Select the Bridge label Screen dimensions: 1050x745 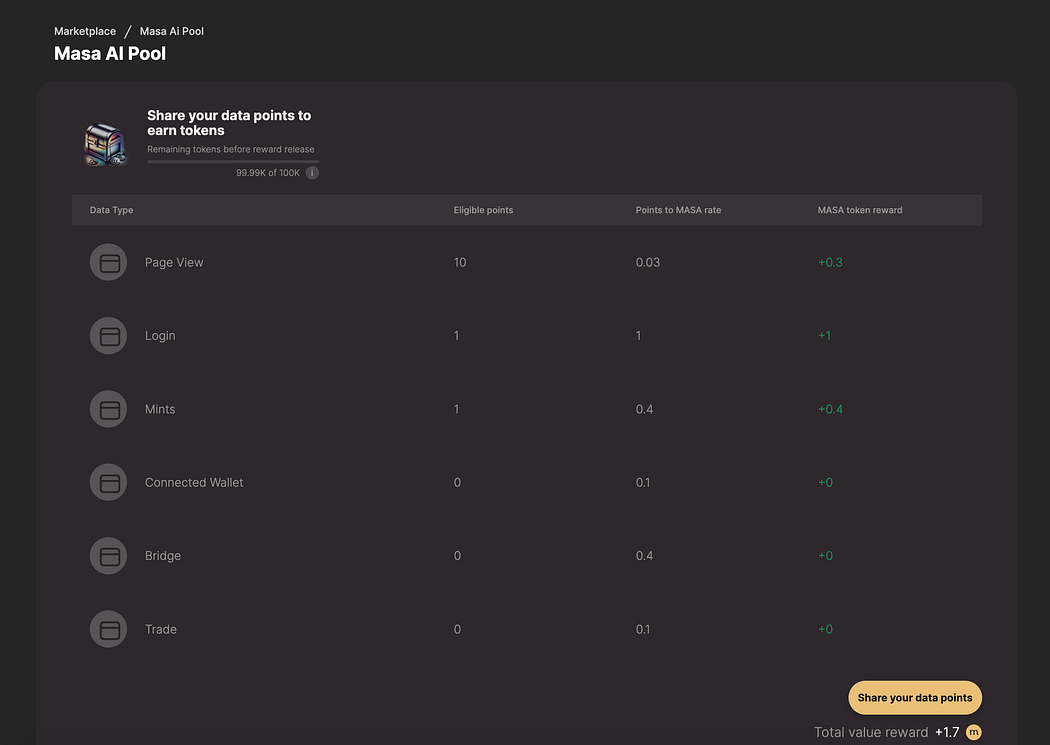pos(163,556)
